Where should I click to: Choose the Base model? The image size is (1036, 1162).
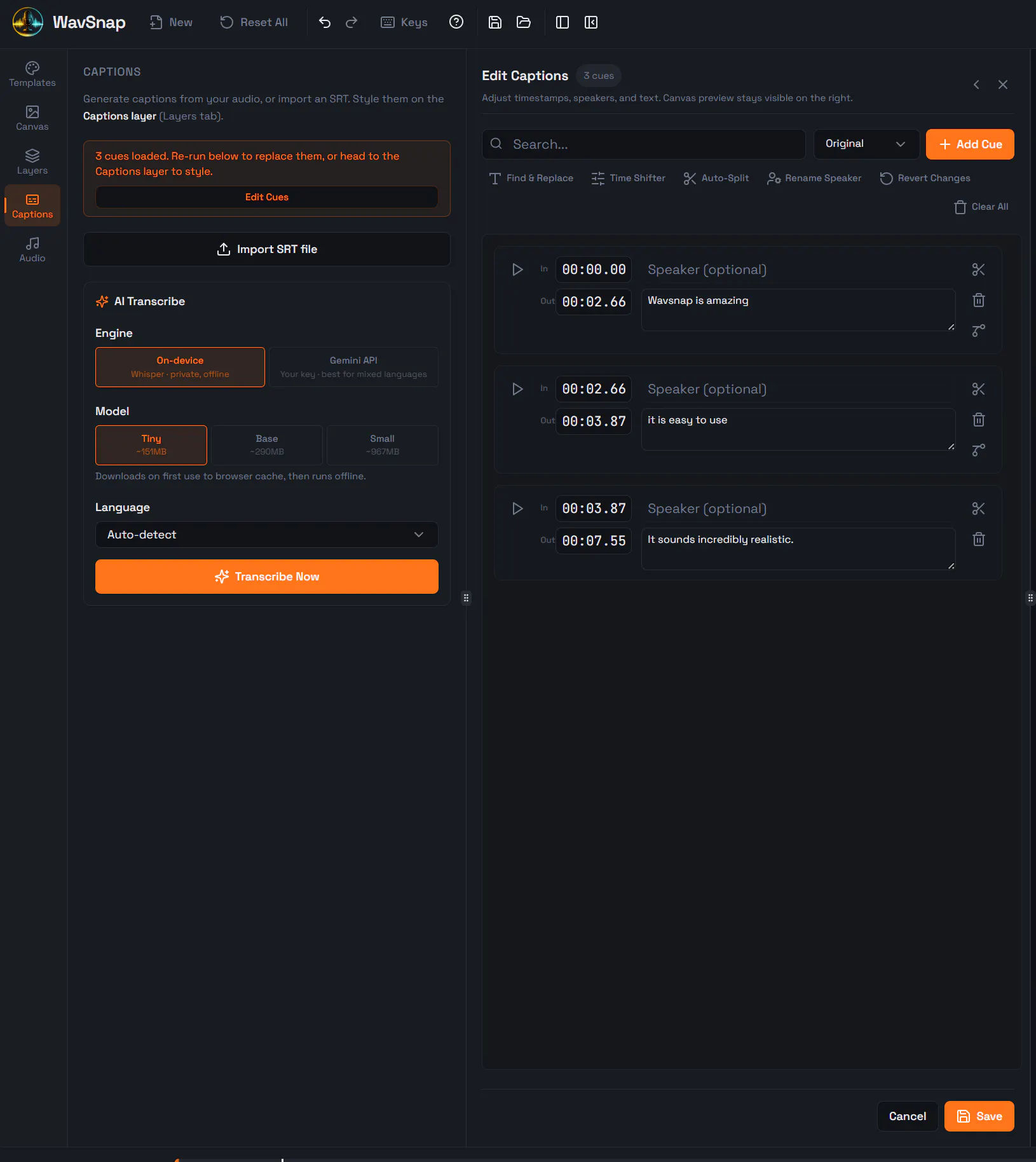point(267,445)
